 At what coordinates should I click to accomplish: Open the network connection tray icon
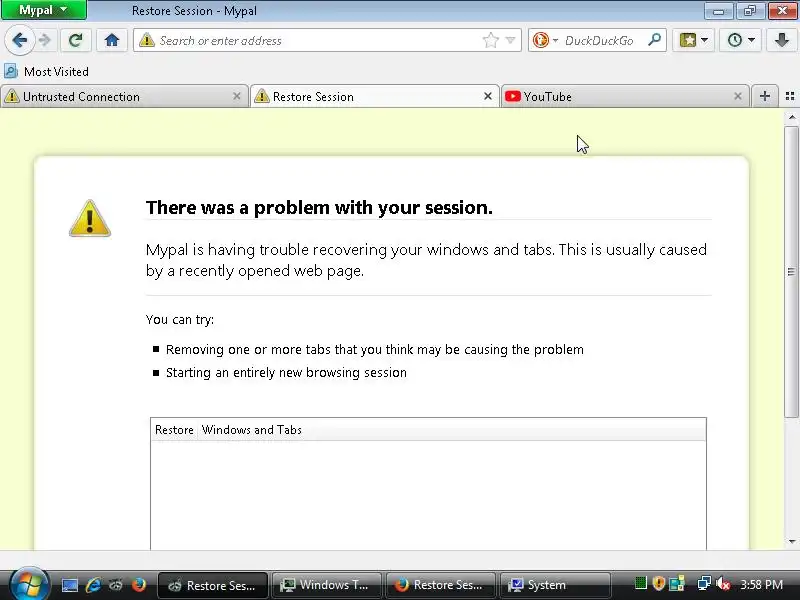[x=704, y=583]
